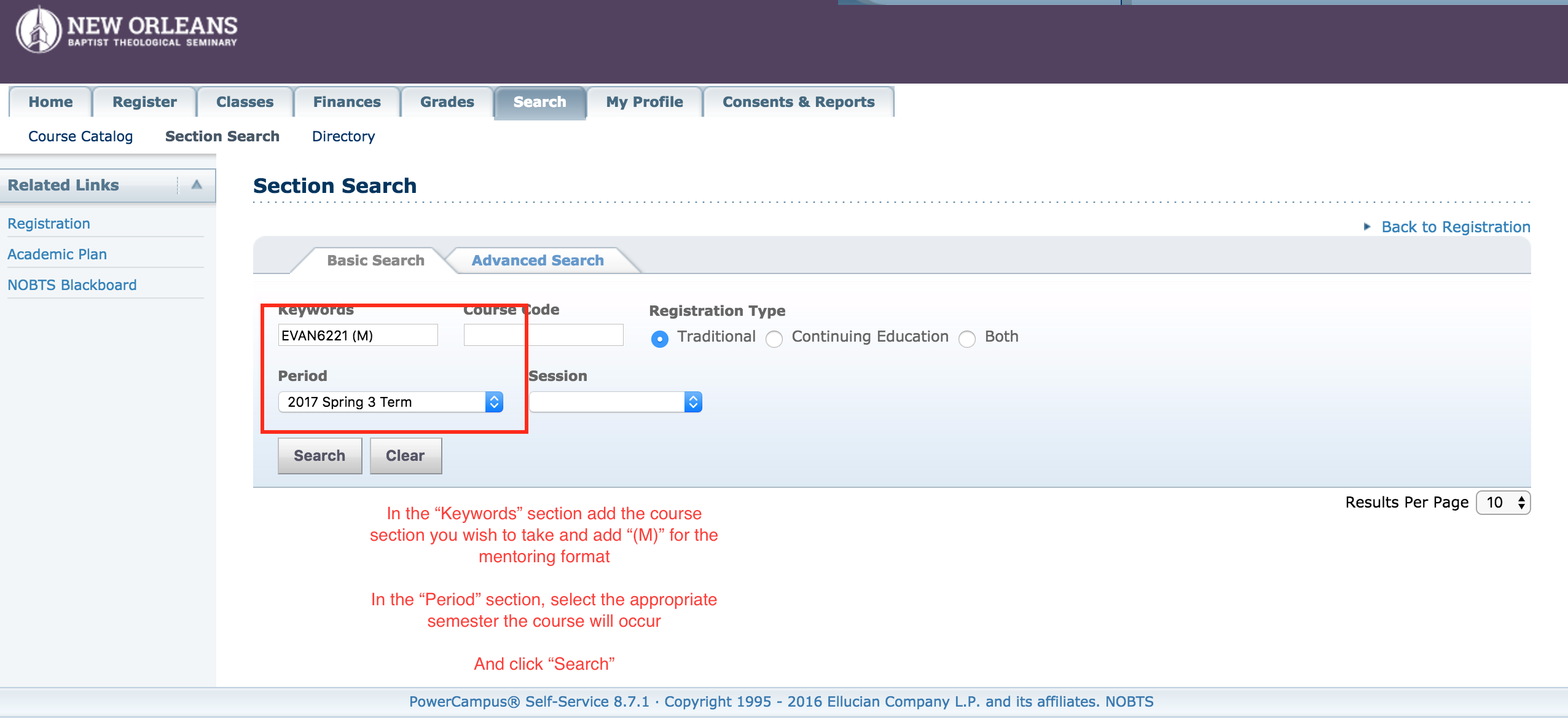Choose the Both registration type option
Screen dimensions: 1568x722
(x=967, y=339)
